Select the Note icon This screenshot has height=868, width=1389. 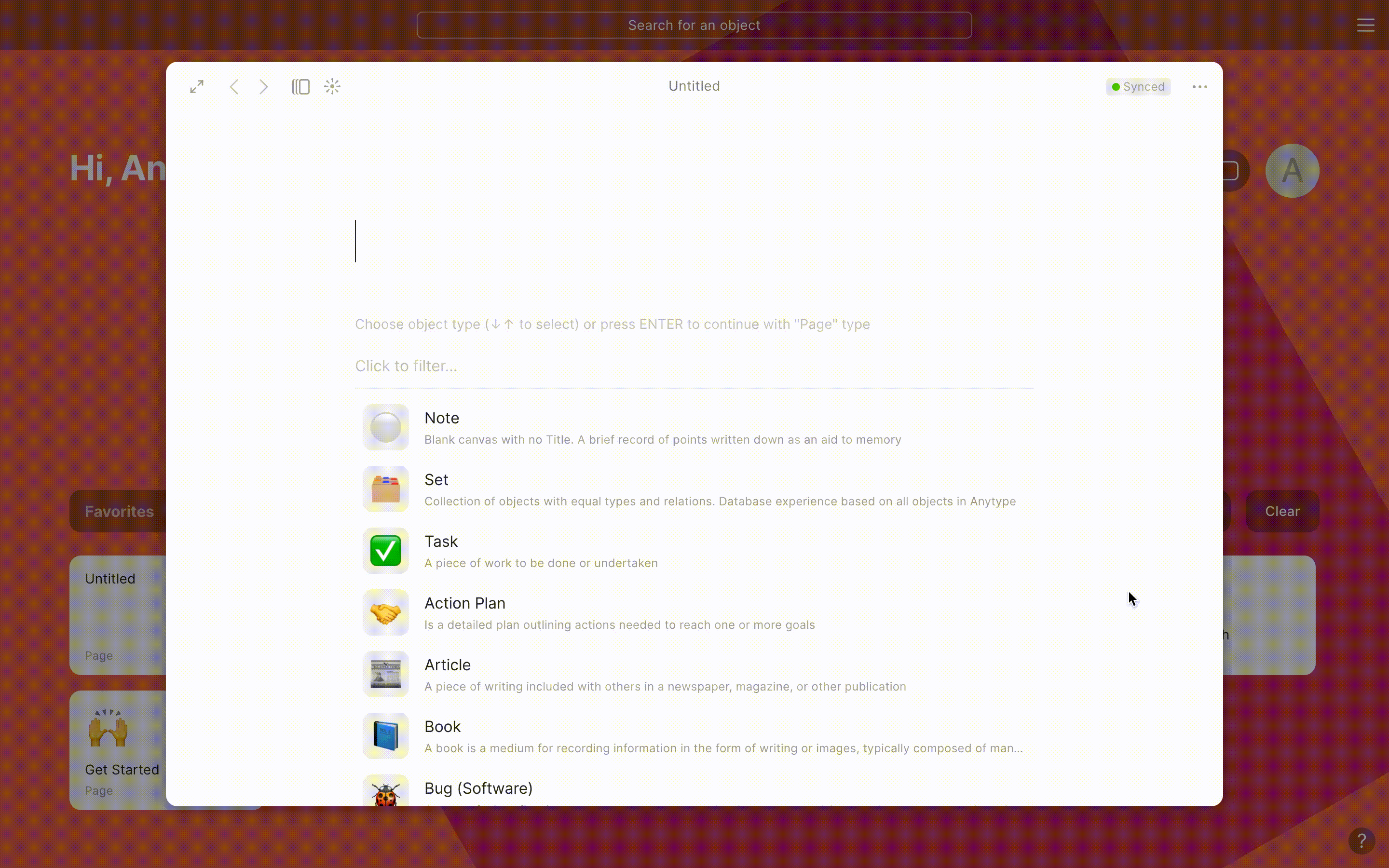(386, 427)
